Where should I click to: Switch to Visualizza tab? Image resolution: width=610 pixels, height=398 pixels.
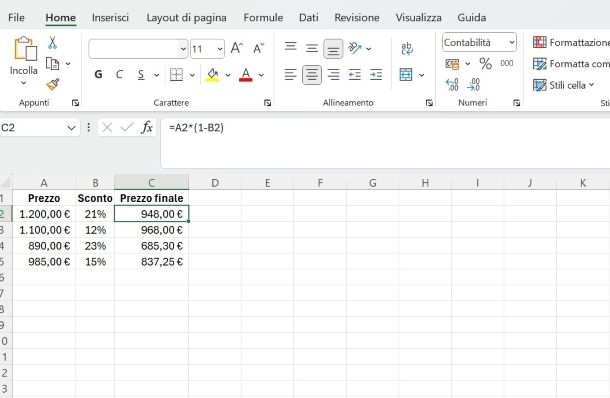tap(419, 18)
